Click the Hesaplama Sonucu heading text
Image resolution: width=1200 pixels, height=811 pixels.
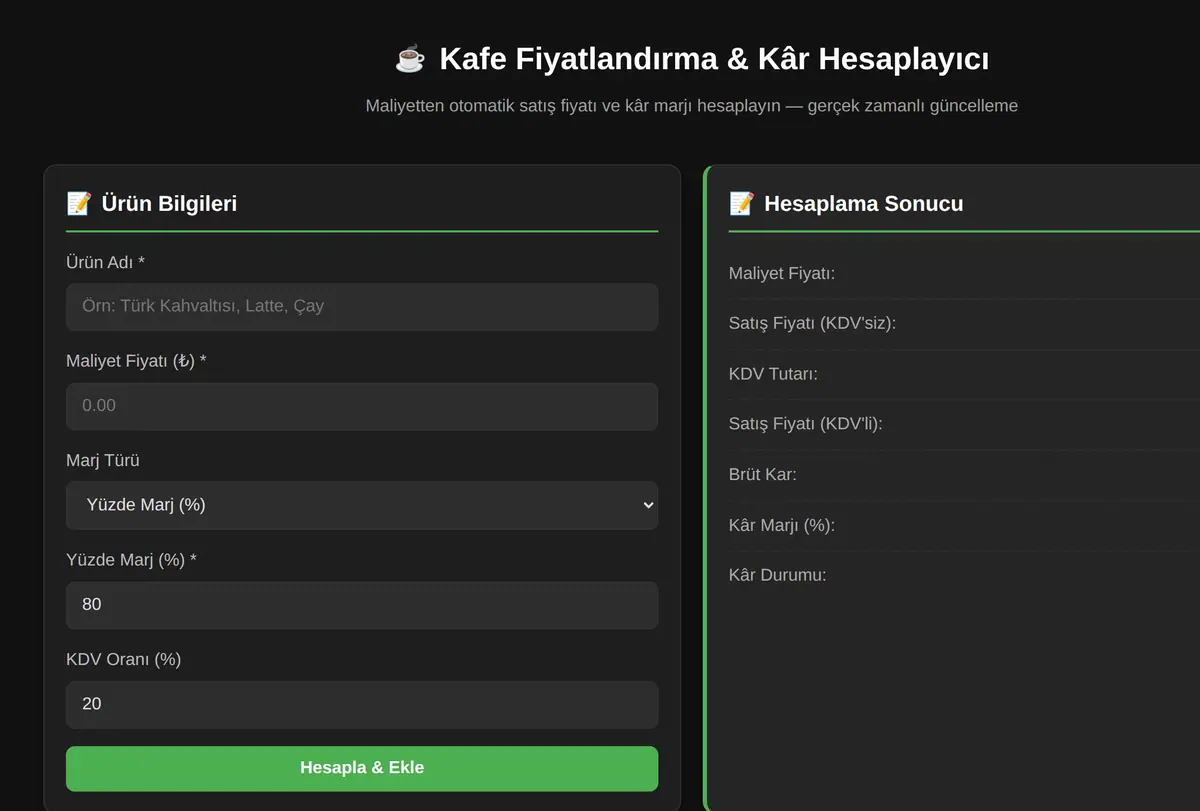[864, 203]
